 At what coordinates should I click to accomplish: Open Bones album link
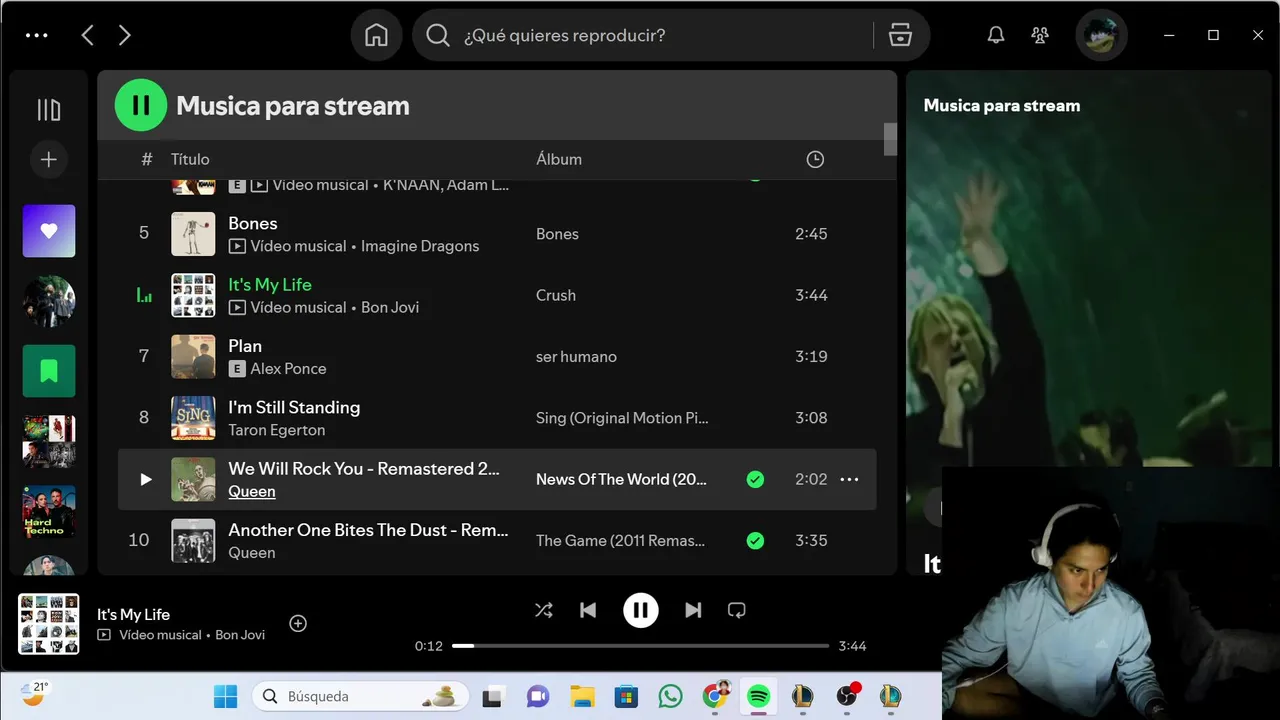557,234
